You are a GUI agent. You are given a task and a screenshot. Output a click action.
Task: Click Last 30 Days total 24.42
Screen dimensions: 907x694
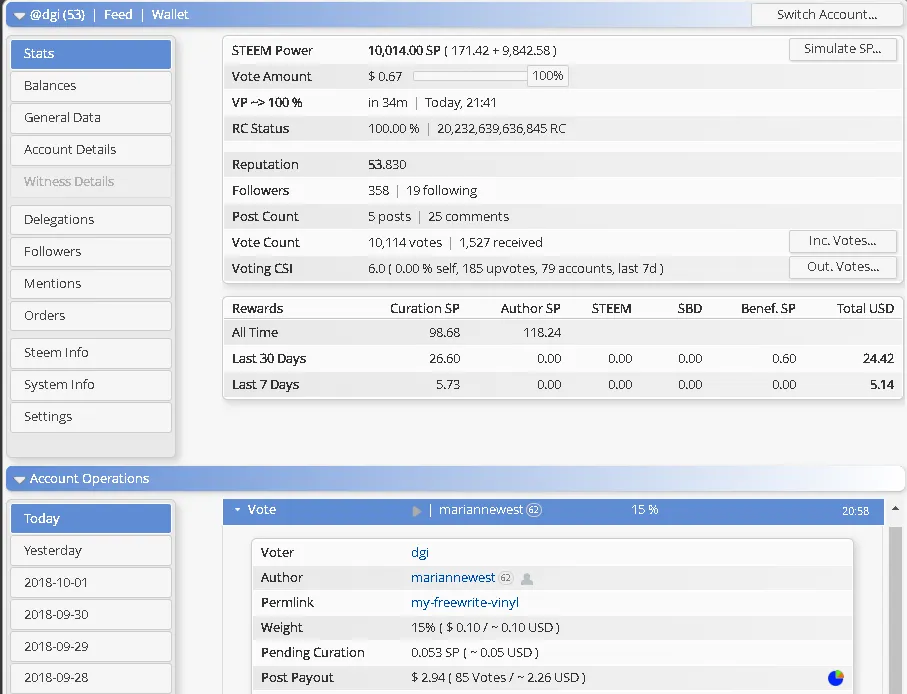tap(878, 359)
